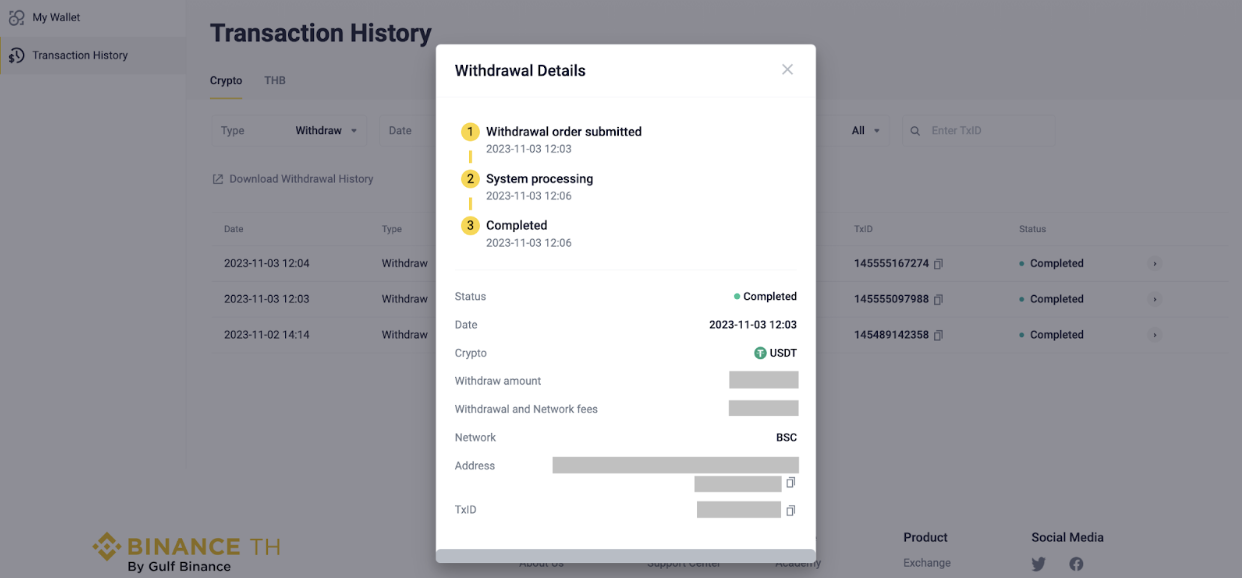Open the Type Withdraw dropdown
This screenshot has width=1242, height=578.
pos(289,131)
